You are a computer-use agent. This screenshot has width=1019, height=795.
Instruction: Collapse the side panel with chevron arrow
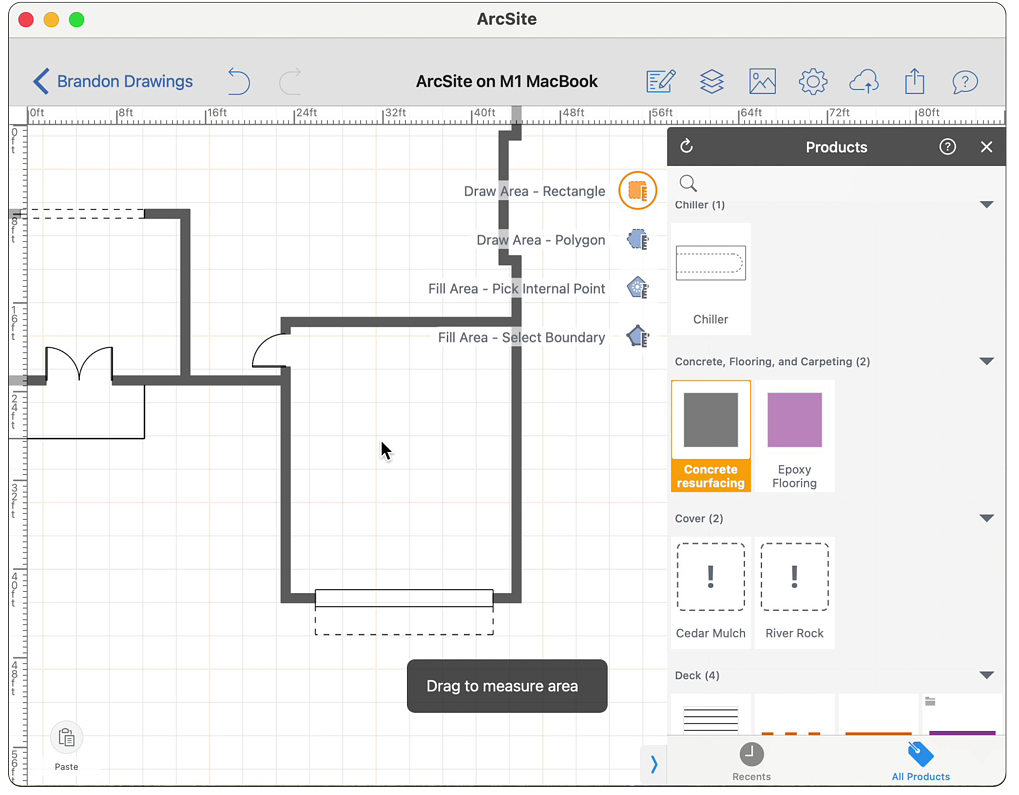[654, 764]
